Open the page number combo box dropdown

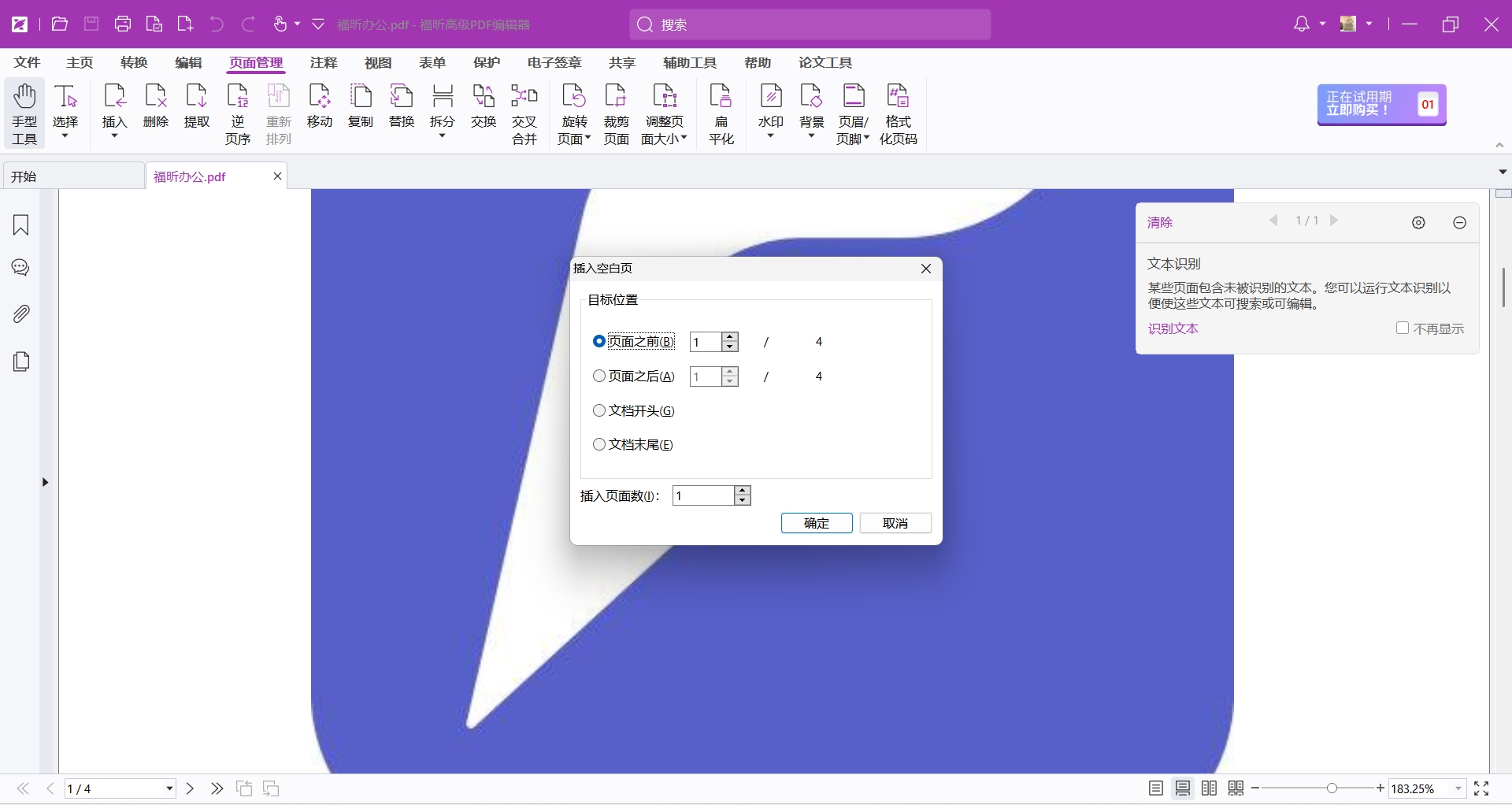point(169,788)
